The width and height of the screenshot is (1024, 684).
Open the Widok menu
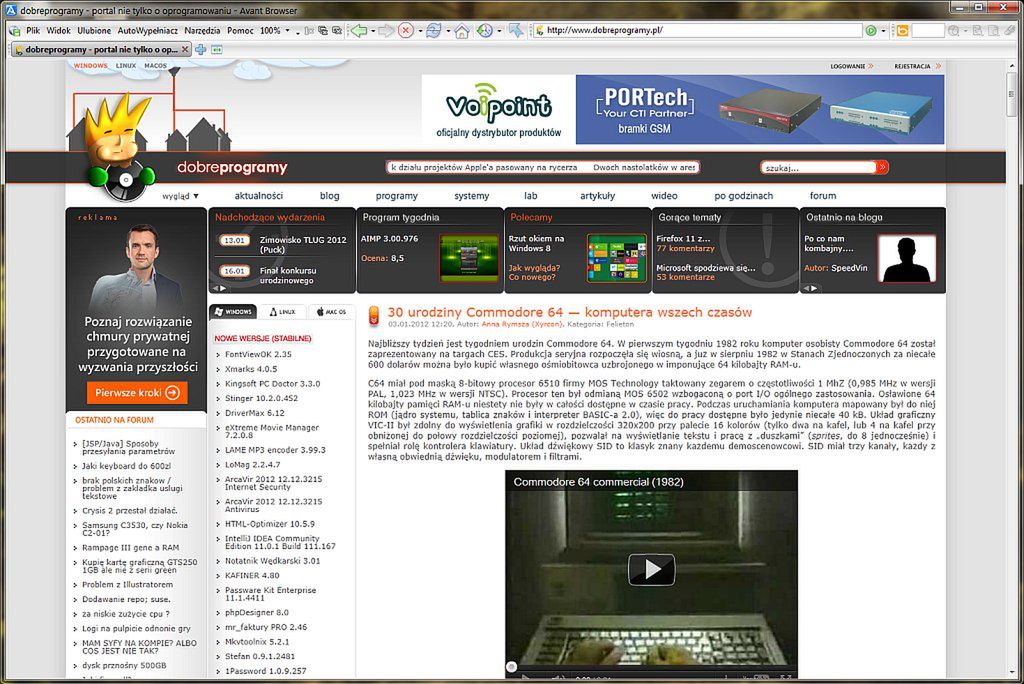(x=58, y=31)
